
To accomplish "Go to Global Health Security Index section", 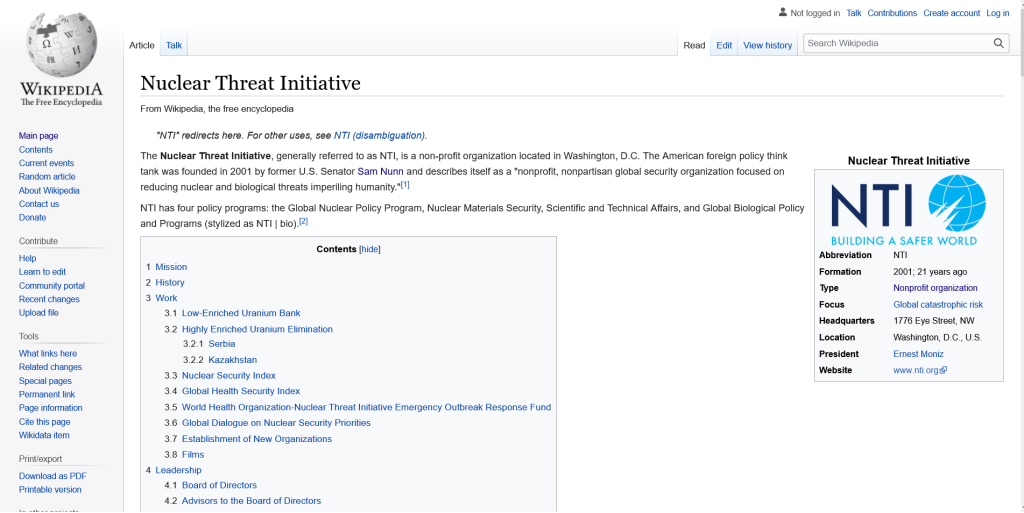I will (241, 392).
